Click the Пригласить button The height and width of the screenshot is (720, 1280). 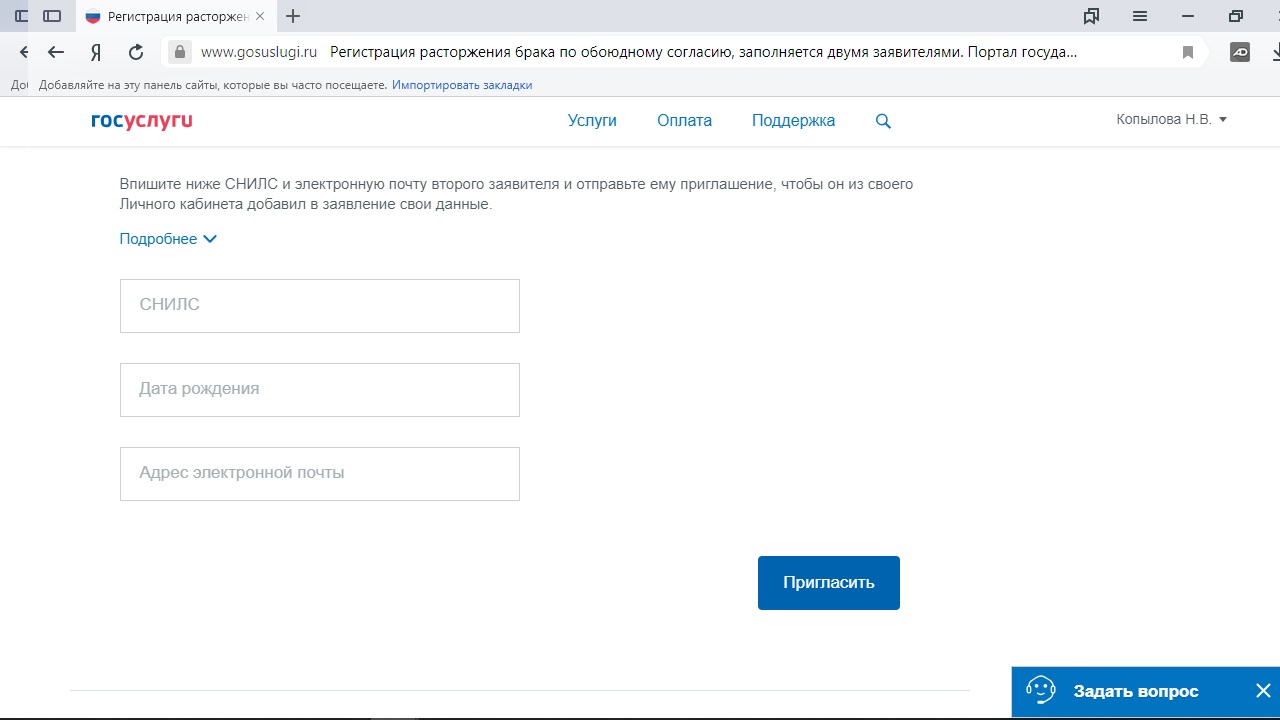(829, 583)
